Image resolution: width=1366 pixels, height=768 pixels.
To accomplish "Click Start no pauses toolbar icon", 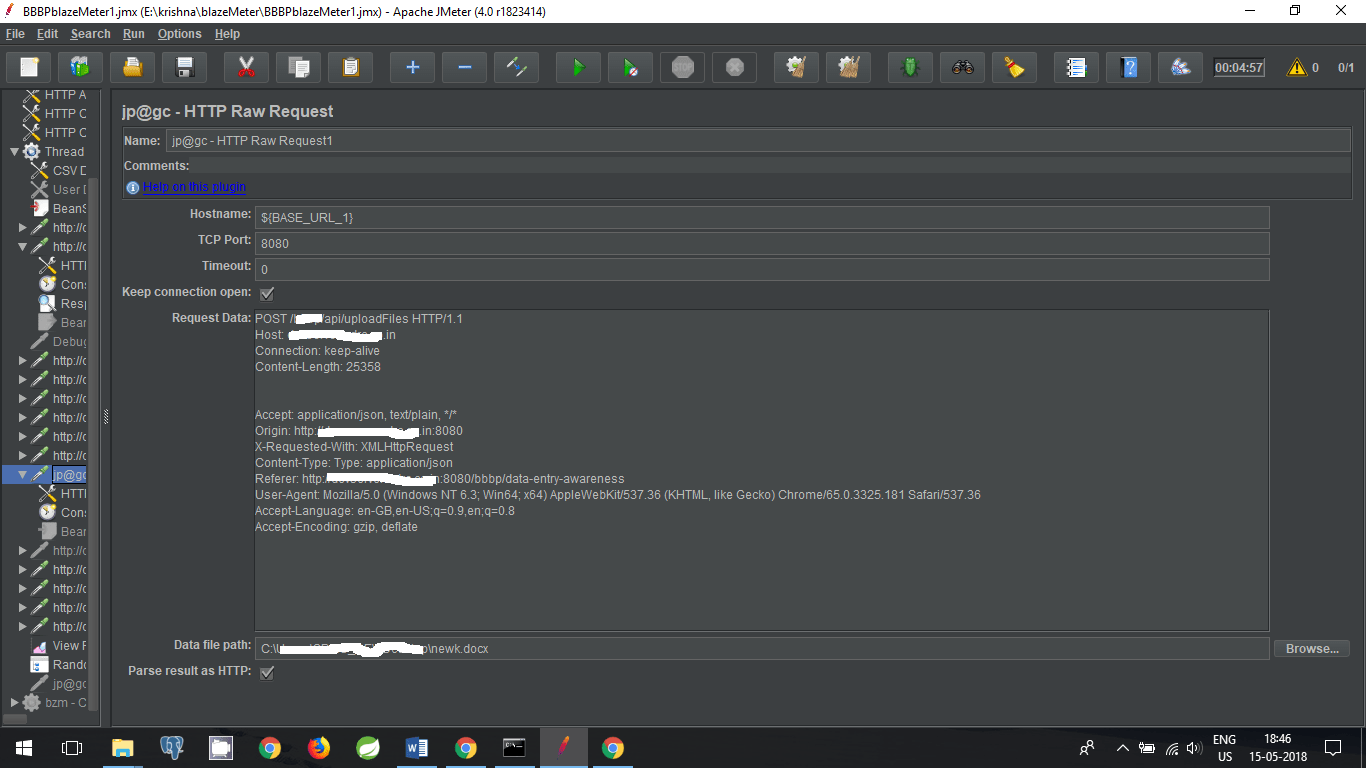I will (630, 68).
